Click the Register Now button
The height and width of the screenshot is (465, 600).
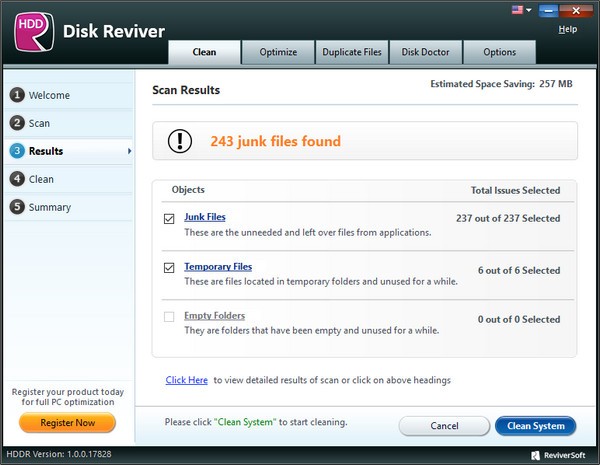coord(67,423)
